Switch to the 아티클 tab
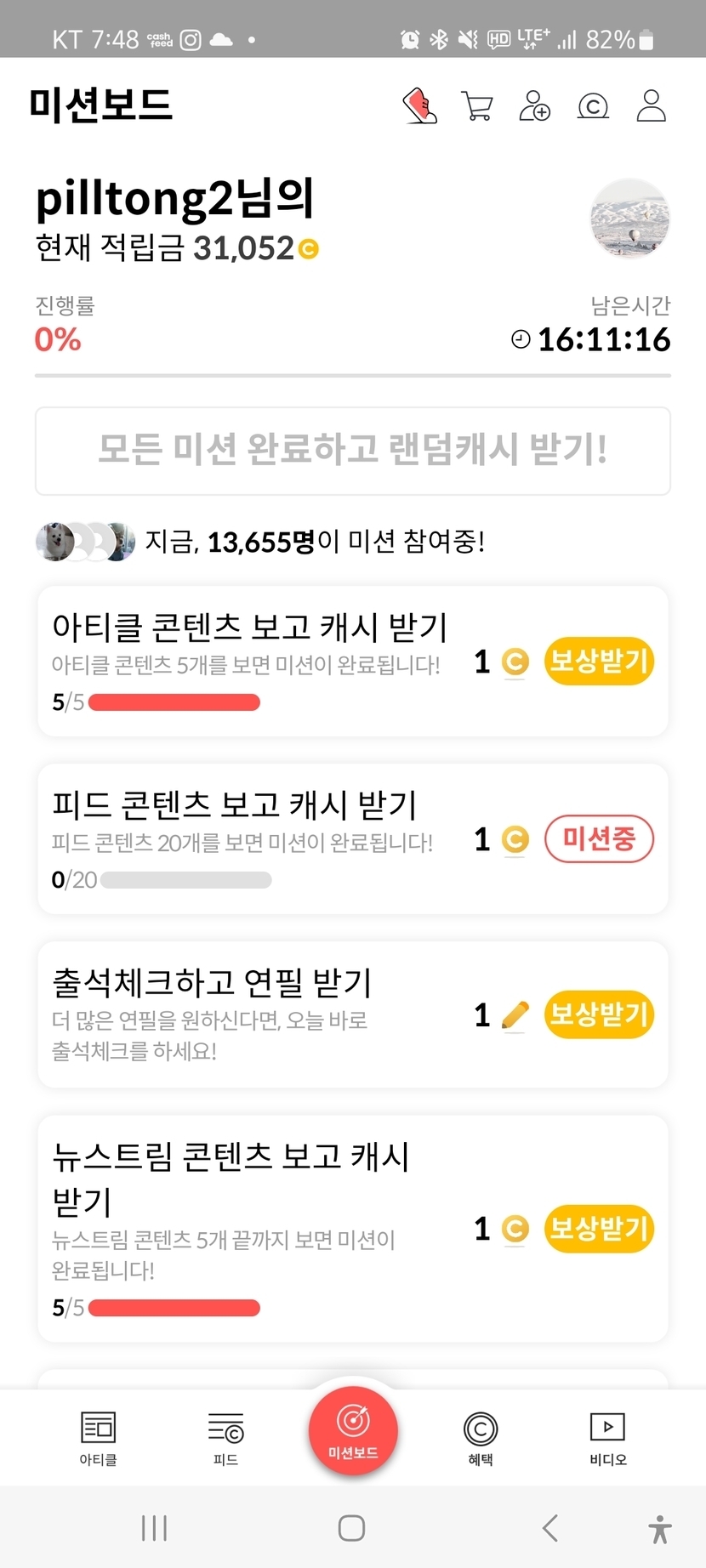 98,1438
